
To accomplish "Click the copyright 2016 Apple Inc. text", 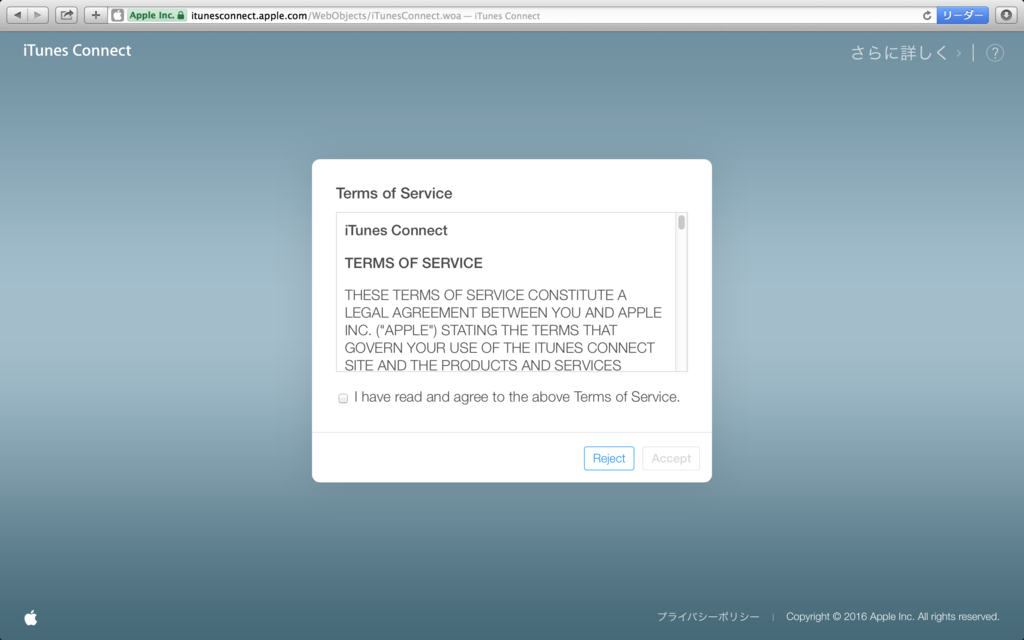I will pyautogui.click(x=892, y=616).
